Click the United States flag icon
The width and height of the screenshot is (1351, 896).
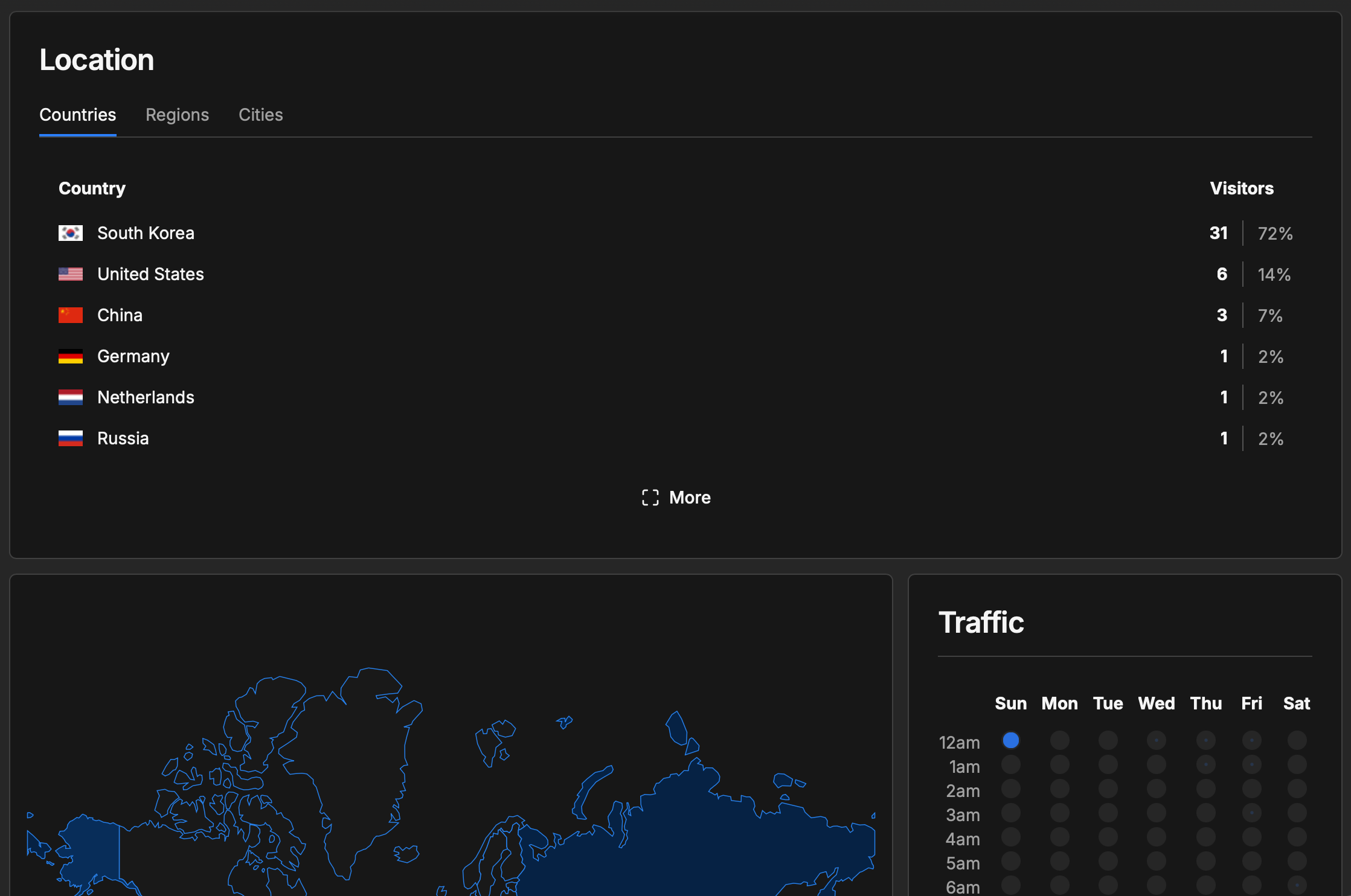[x=71, y=274]
